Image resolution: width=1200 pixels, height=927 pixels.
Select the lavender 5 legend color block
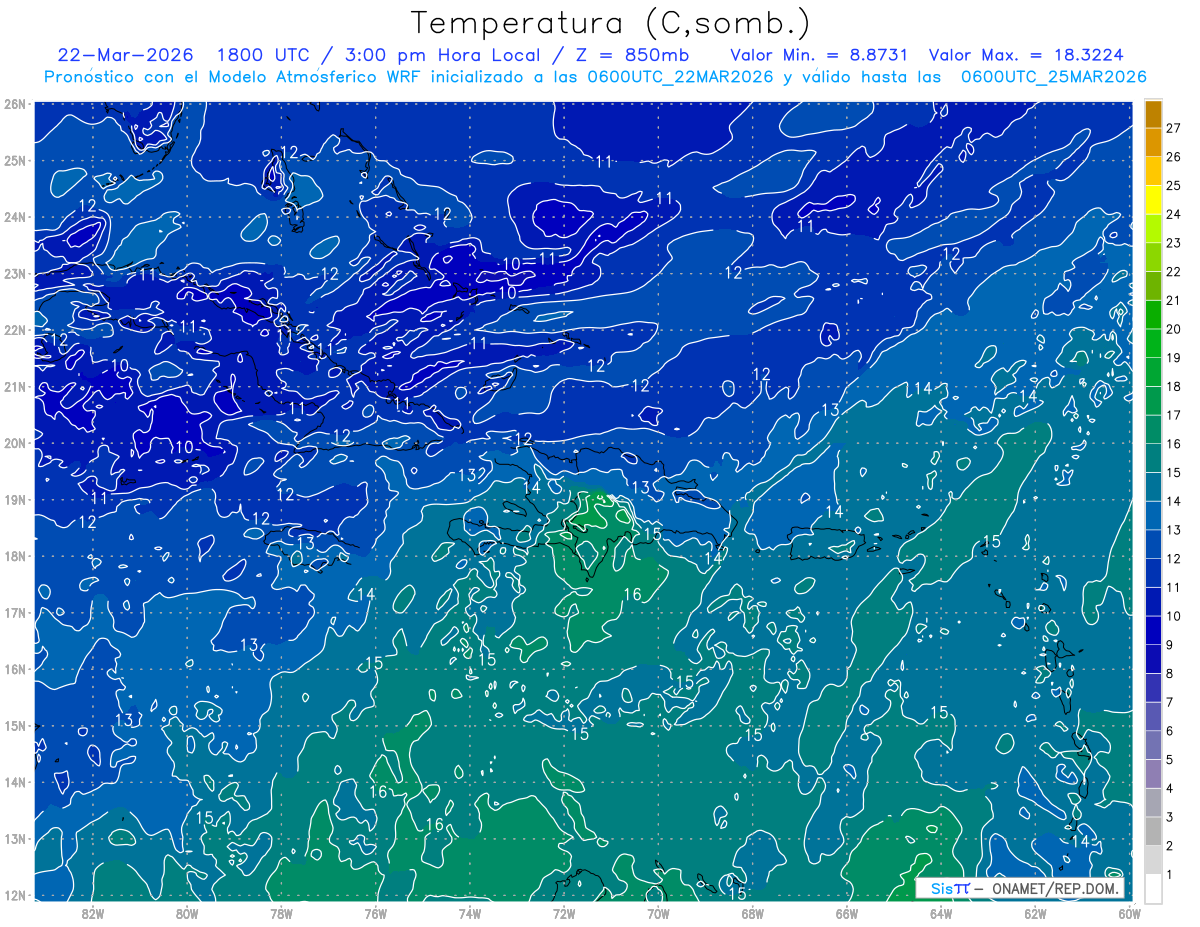(1153, 745)
